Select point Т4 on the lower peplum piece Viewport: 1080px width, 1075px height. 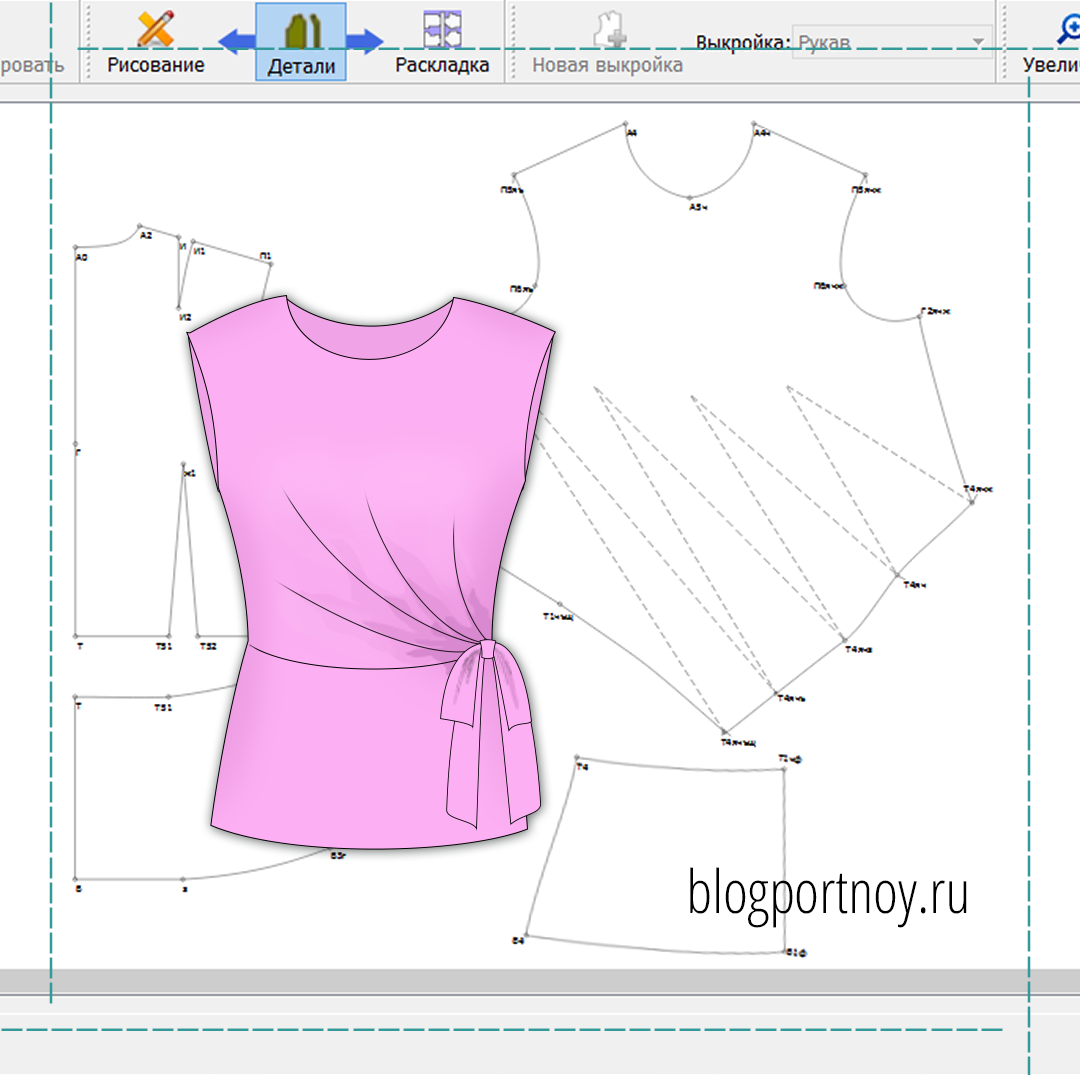click(577, 759)
